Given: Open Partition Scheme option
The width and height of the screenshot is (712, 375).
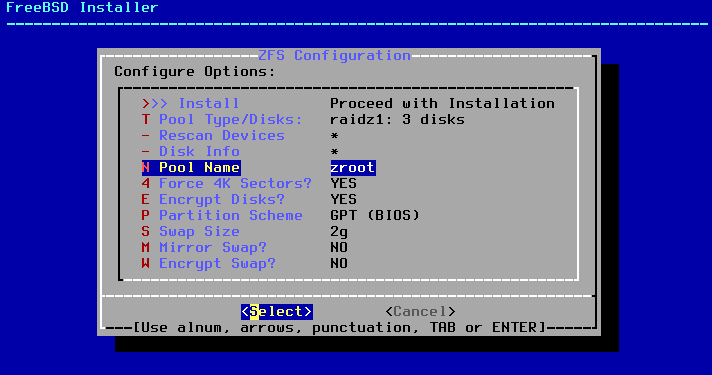Looking at the screenshot, I should (x=222, y=215).
